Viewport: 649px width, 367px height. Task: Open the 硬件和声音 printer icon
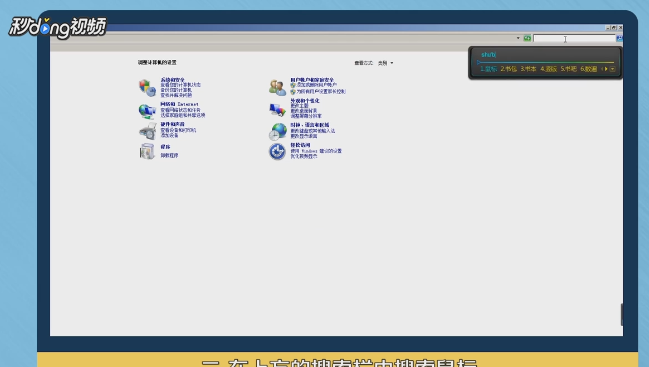click(147, 131)
